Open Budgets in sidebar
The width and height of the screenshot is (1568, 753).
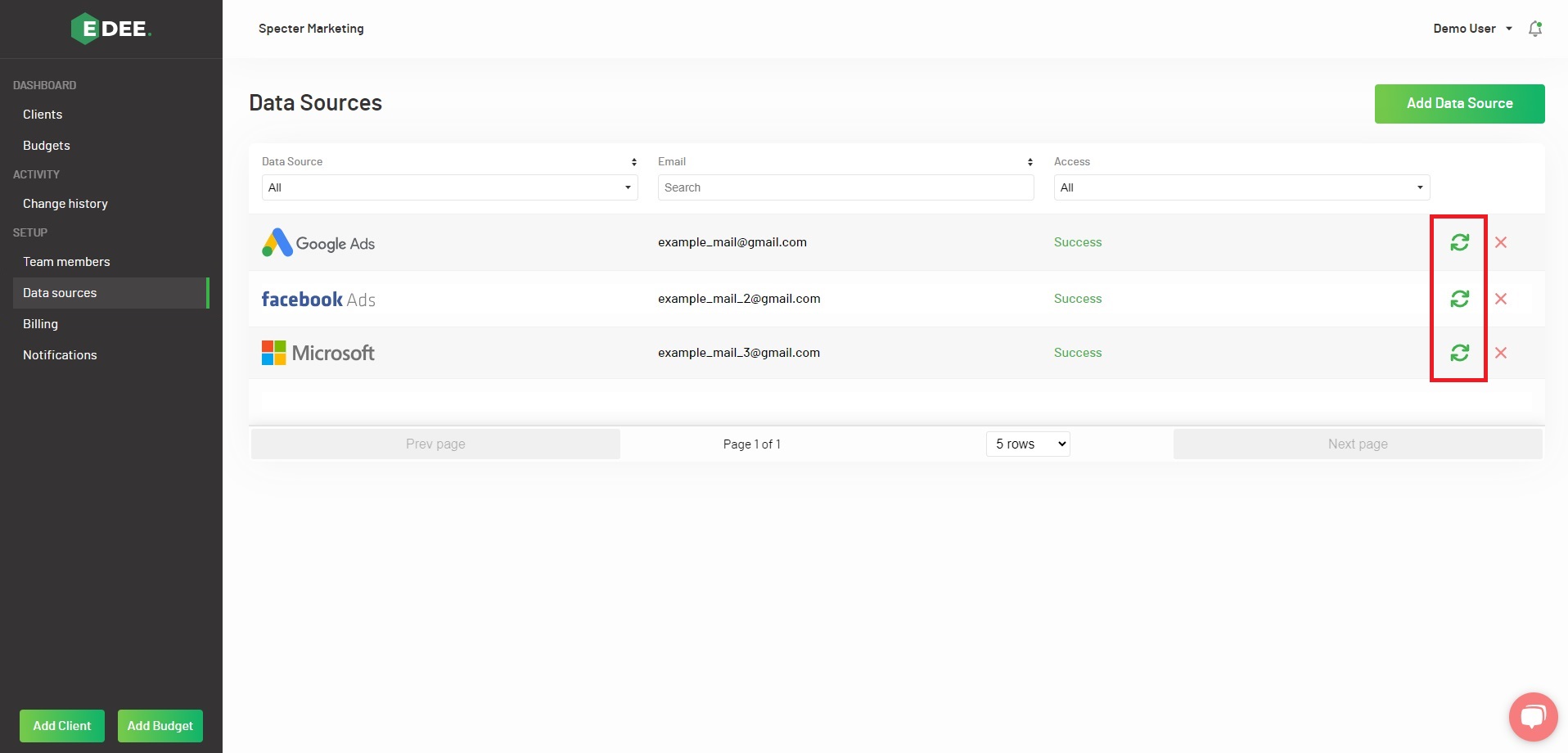pyautogui.click(x=47, y=146)
